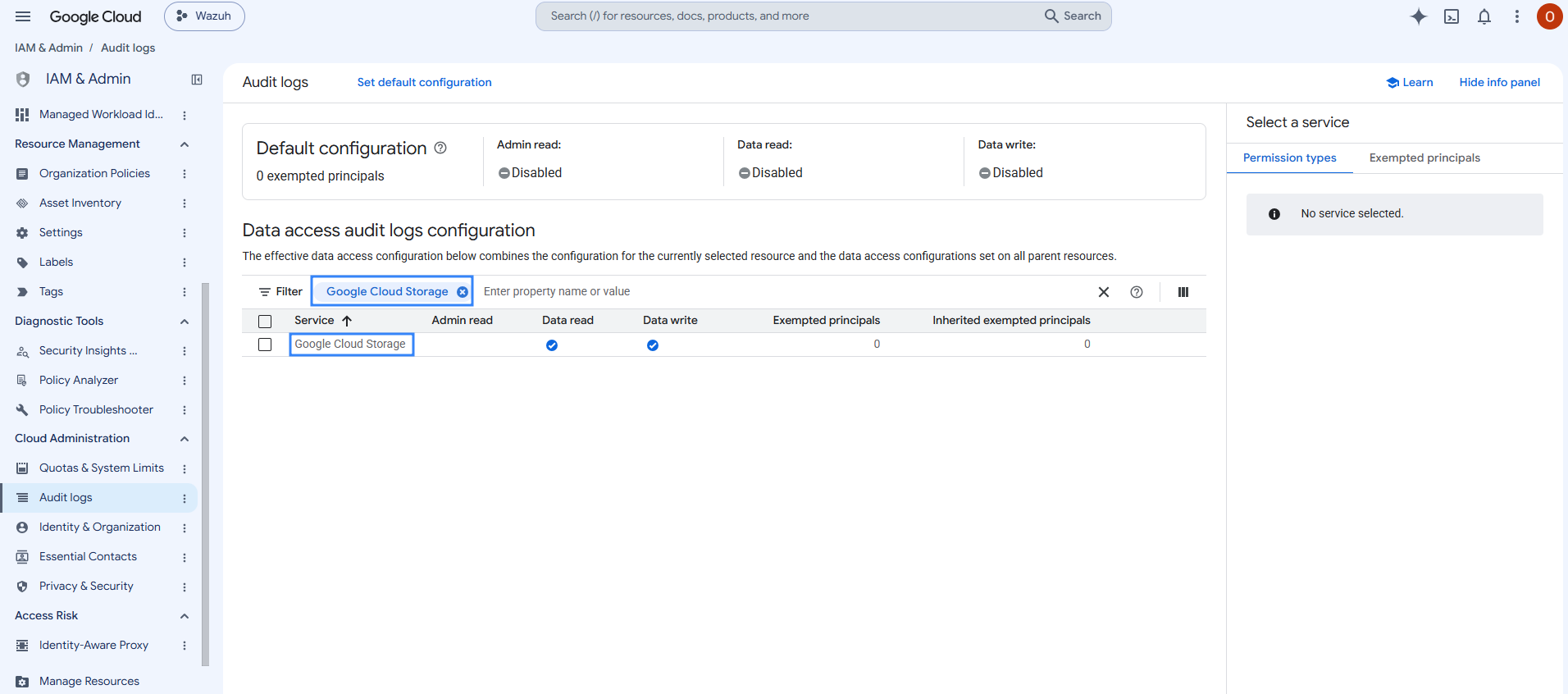Clear all filters with the X
This screenshot has height=694, width=1568.
pyautogui.click(x=1104, y=292)
